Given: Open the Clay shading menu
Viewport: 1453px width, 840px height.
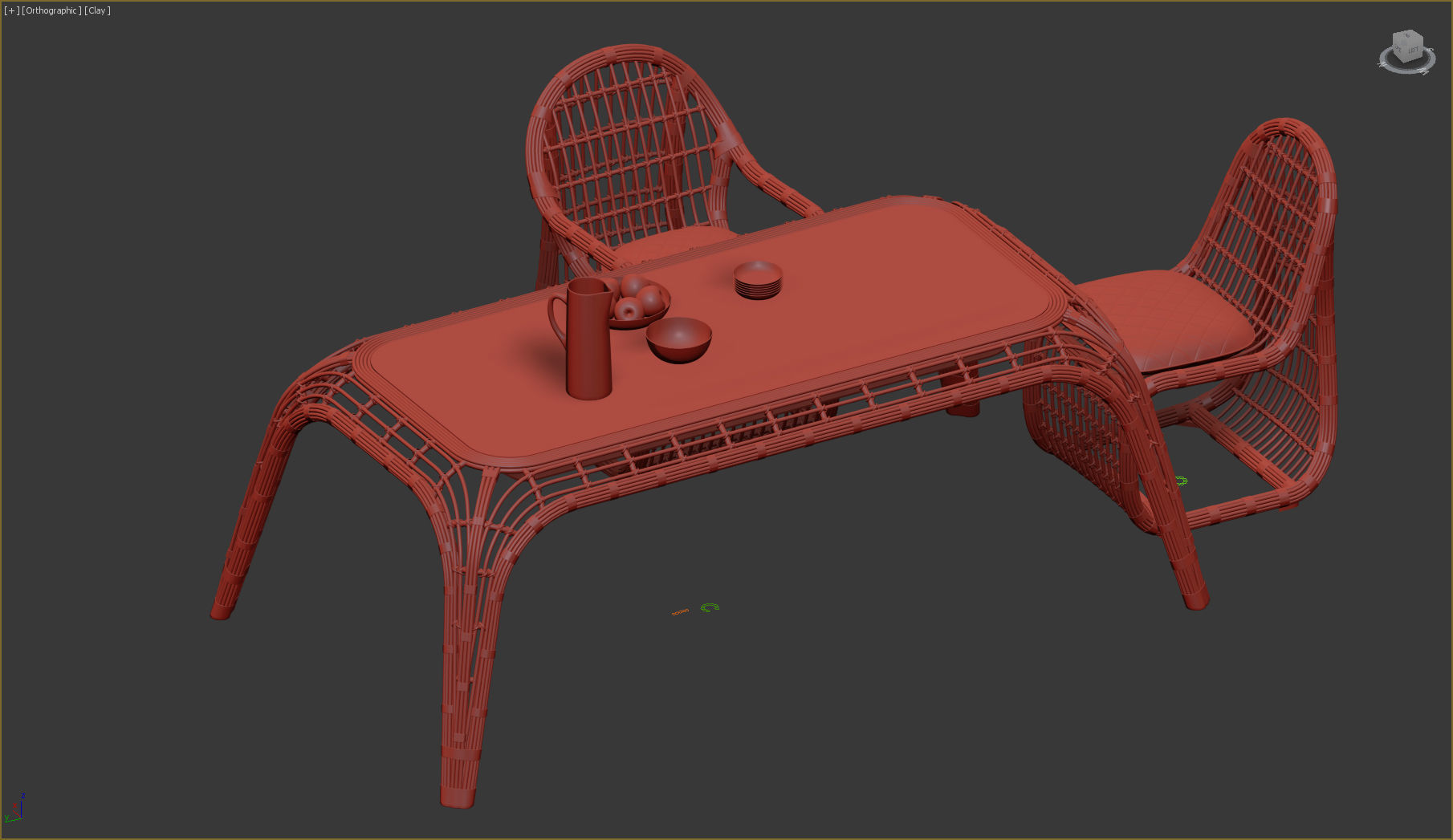Looking at the screenshot, I should pyautogui.click(x=97, y=10).
